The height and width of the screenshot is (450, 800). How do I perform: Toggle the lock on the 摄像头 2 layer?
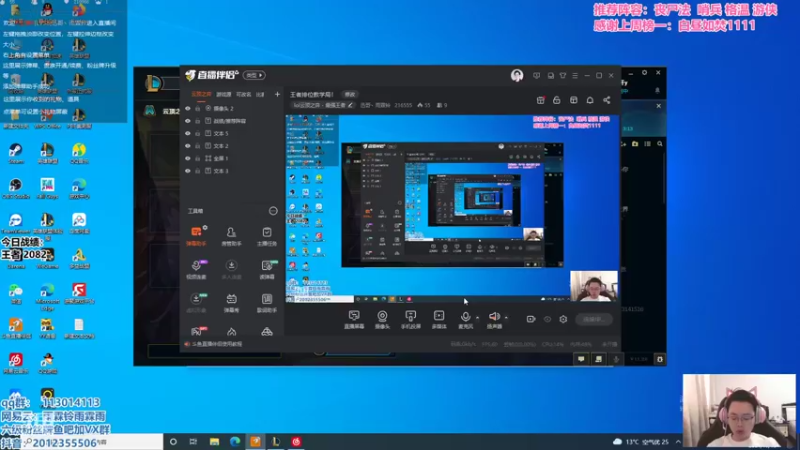[x=197, y=109]
